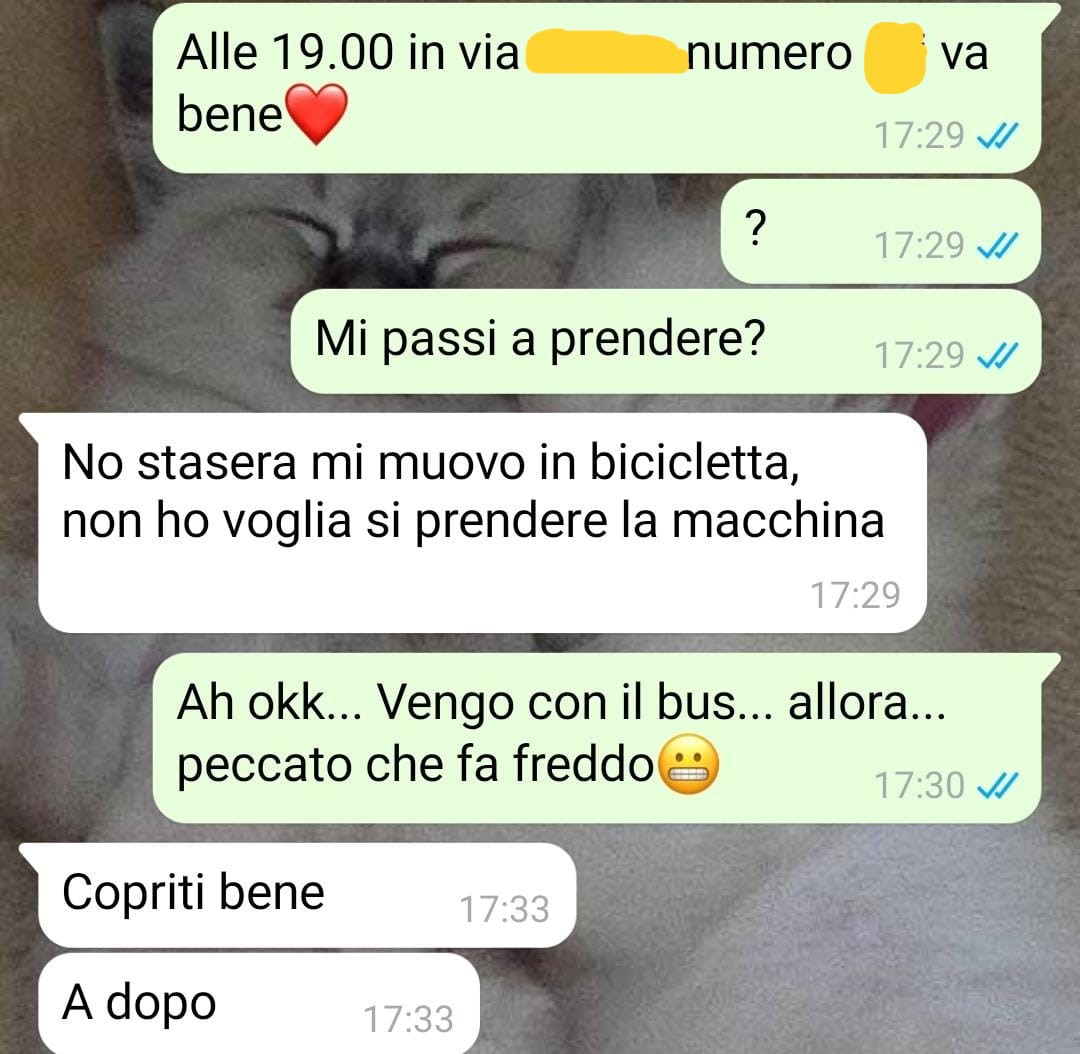Select the 'A dopo' message
Screen dimensions: 1080x1054
tap(259, 1003)
